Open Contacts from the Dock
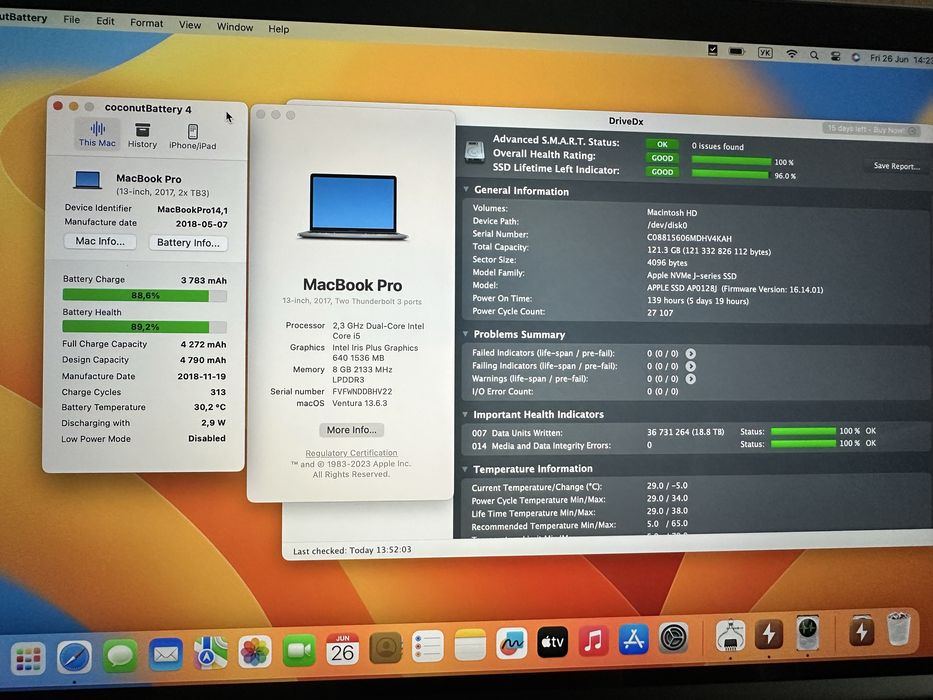 [x=386, y=648]
